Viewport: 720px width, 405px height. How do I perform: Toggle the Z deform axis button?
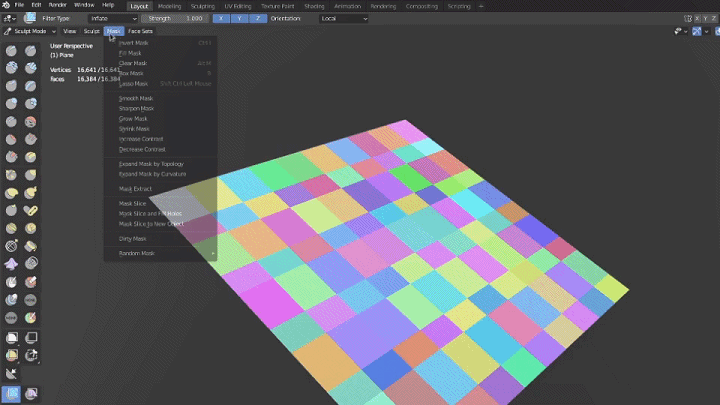[256, 18]
